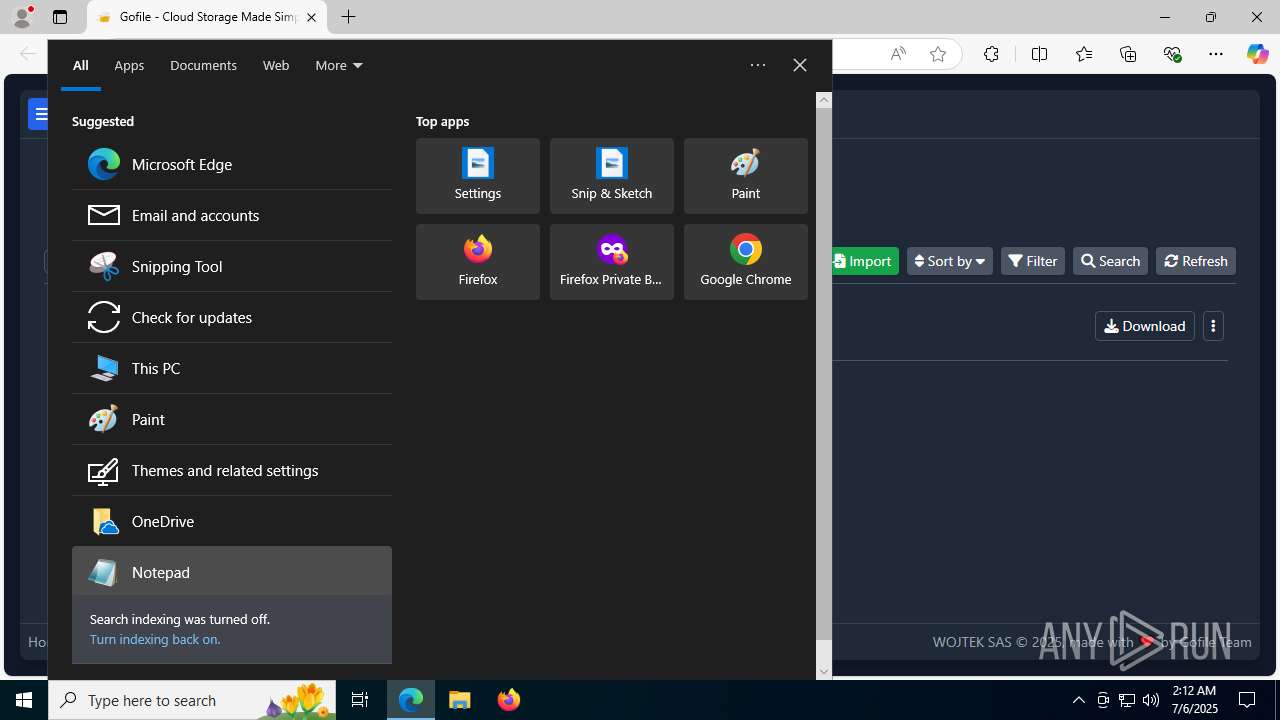The height and width of the screenshot is (720, 1280).
Task: Click the Filter button in Gofile
Action: click(1033, 261)
